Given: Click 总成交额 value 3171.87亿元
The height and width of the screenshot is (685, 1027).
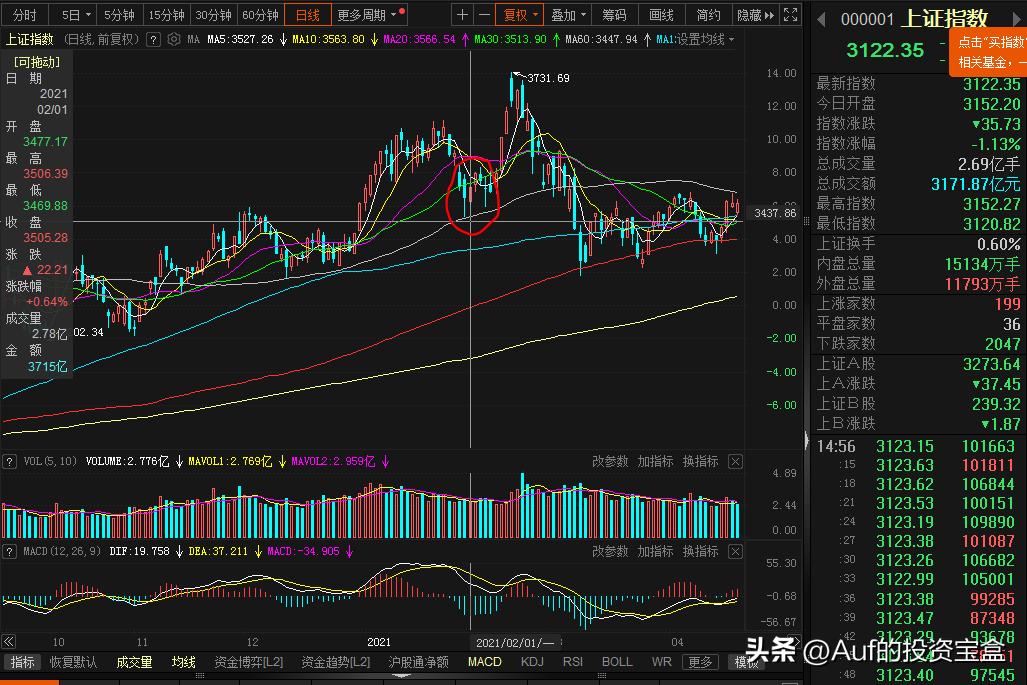Looking at the screenshot, I should tap(976, 184).
